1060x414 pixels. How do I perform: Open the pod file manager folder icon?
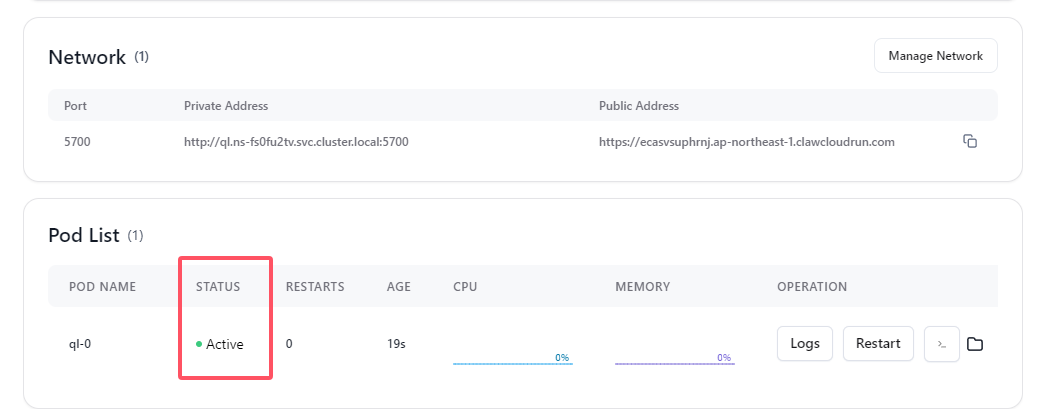[x=974, y=344]
